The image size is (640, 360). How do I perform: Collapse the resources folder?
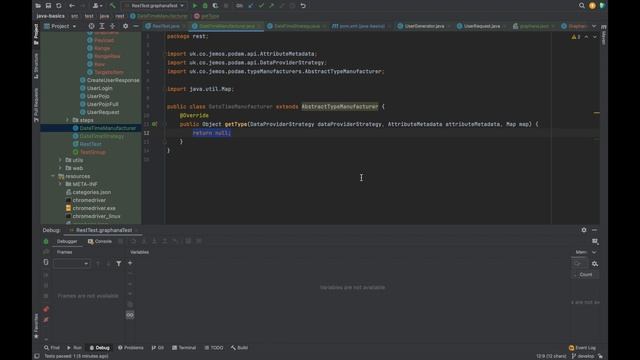pos(53,176)
